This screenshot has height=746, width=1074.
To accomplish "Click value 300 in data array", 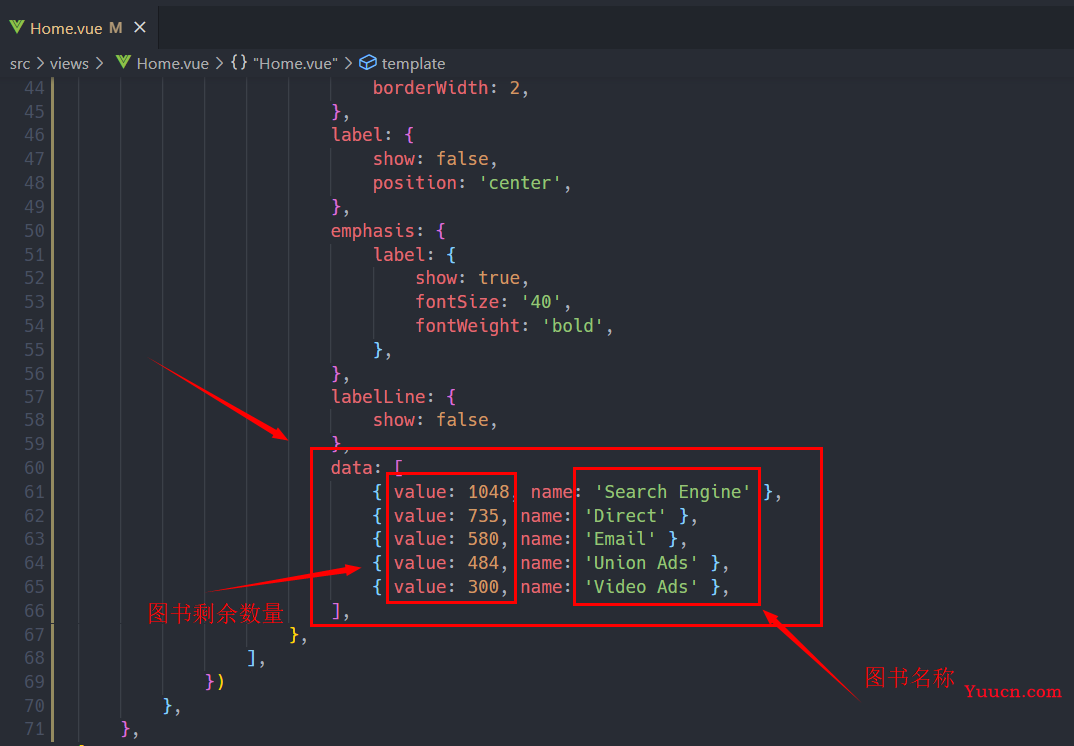I will [x=483, y=587].
